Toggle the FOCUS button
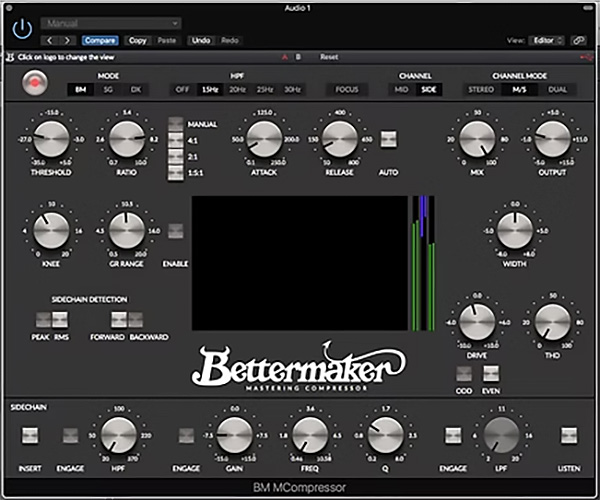Viewport: 600px width, 500px height. point(347,90)
